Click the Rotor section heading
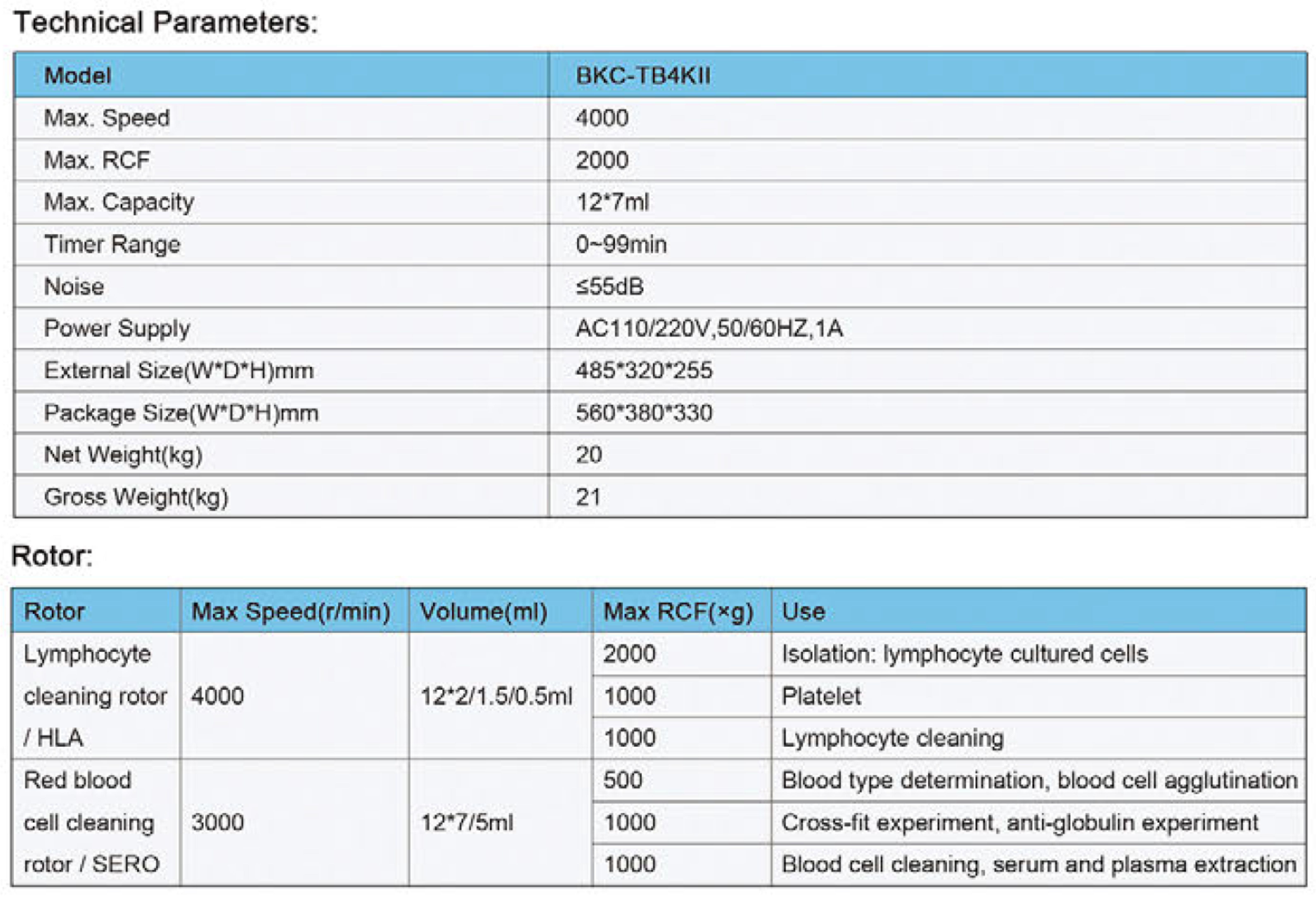The height and width of the screenshot is (901, 1316). tap(52, 556)
